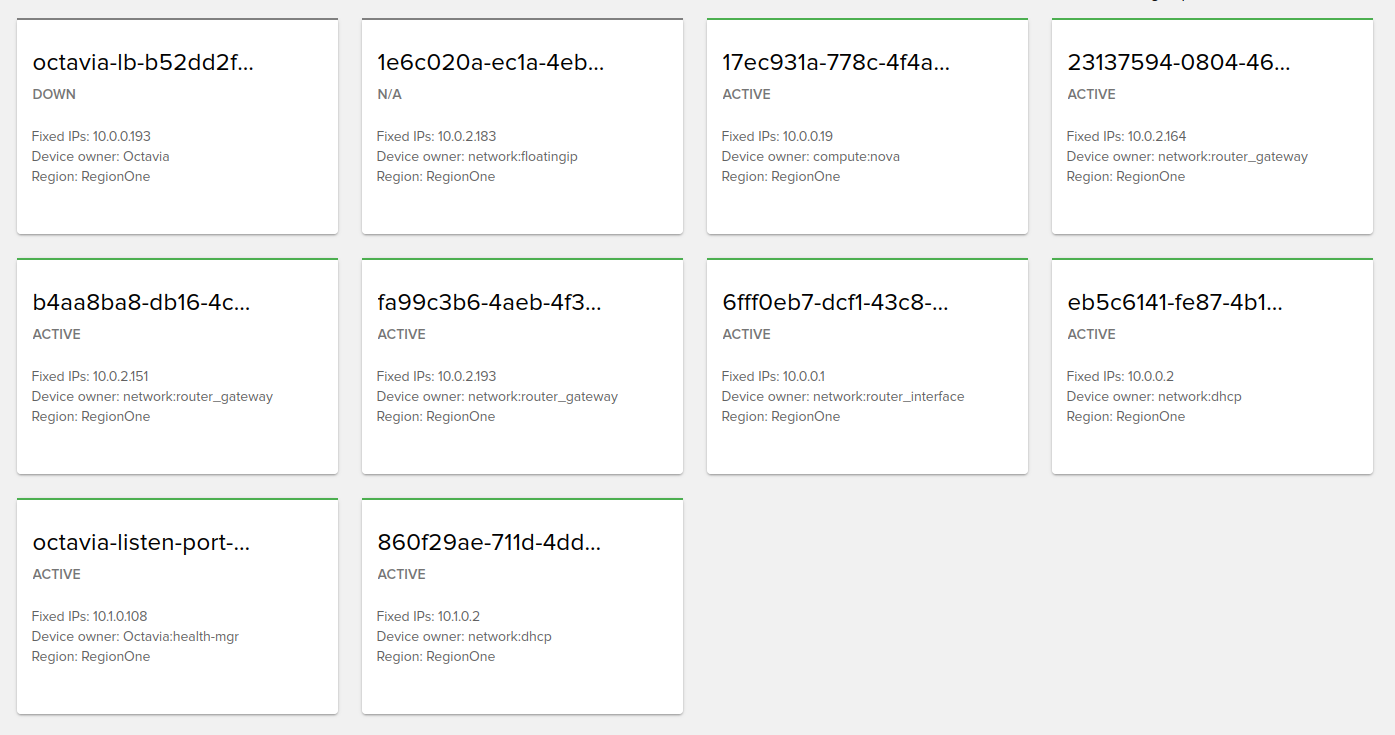Open port 17ec931a-778c-4f4a details
This screenshot has height=735, width=1395.
coord(836,62)
